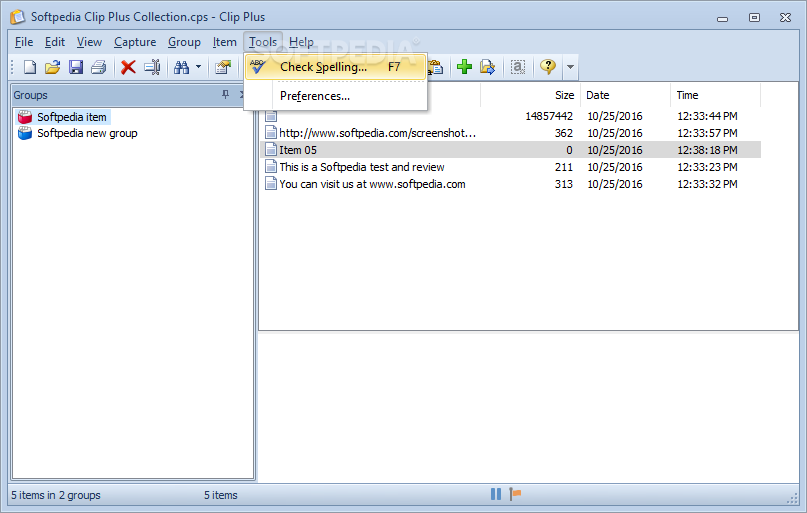
Task: Open the View menu
Action: tap(89, 42)
